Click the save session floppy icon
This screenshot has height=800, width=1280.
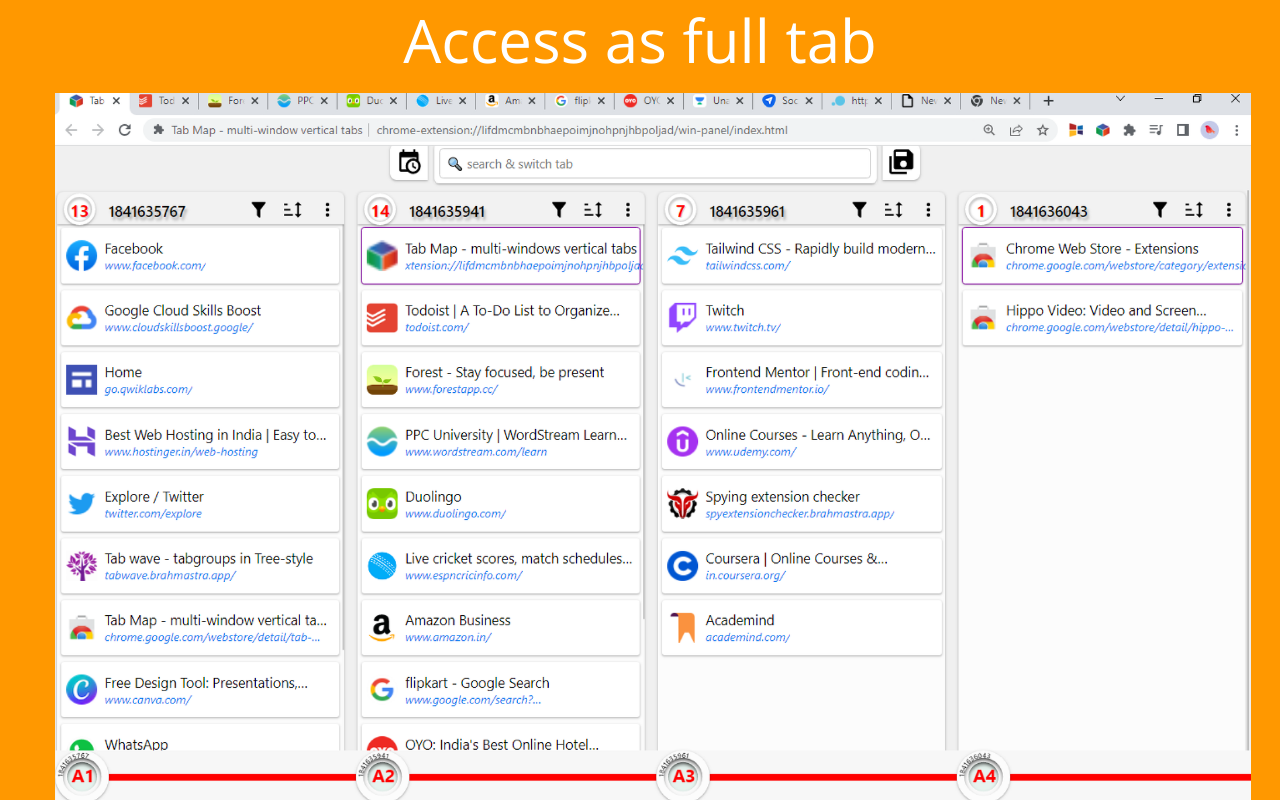901,162
